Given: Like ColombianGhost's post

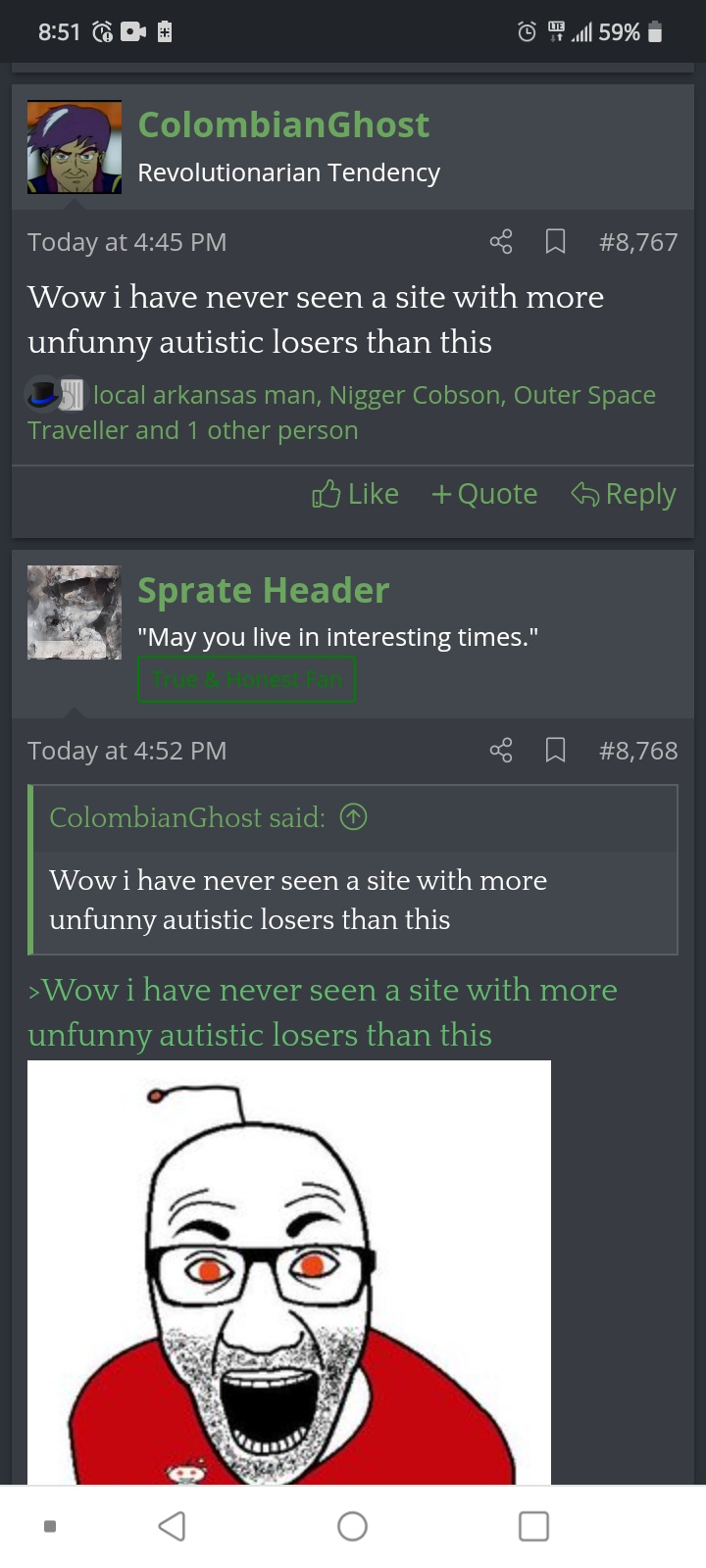Looking at the screenshot, I should click(355, 494).
